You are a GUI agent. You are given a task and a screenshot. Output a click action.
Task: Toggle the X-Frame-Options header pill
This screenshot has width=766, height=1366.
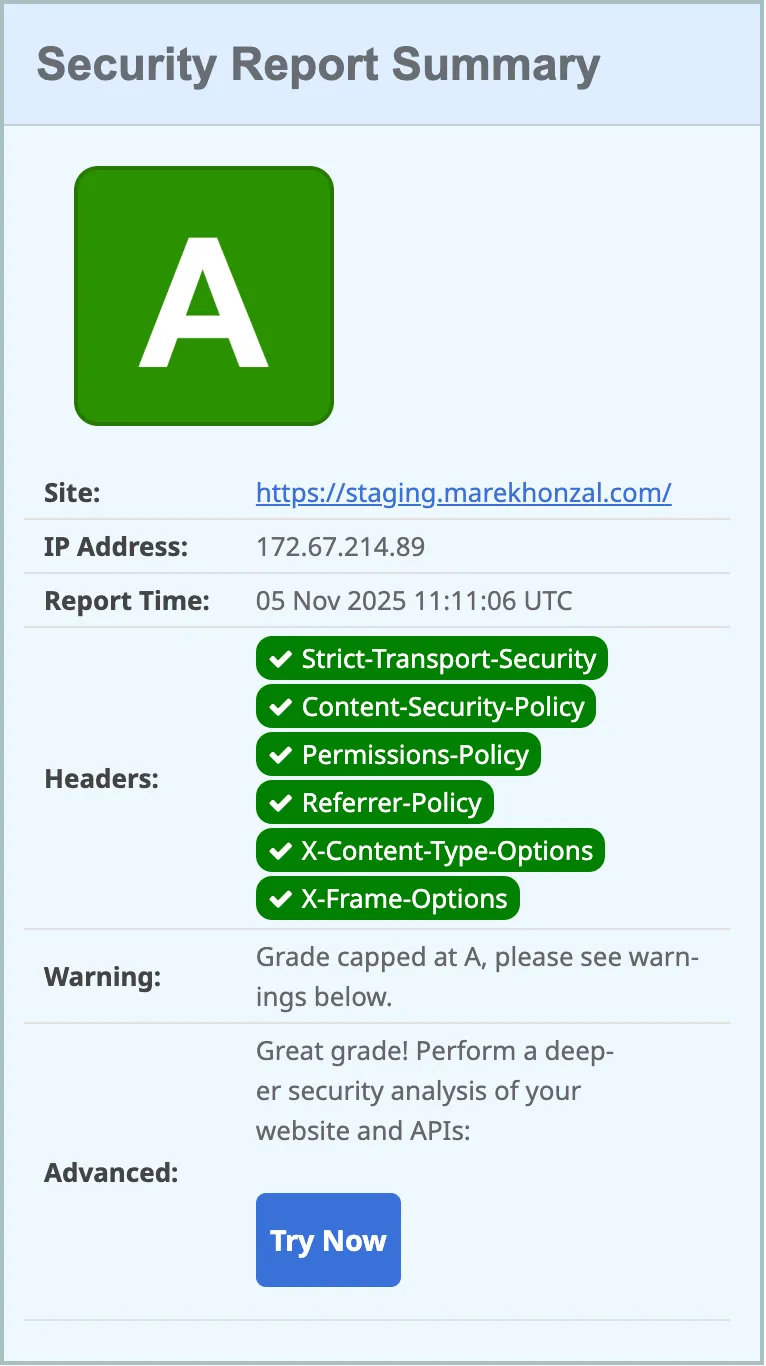coord(387,898)
